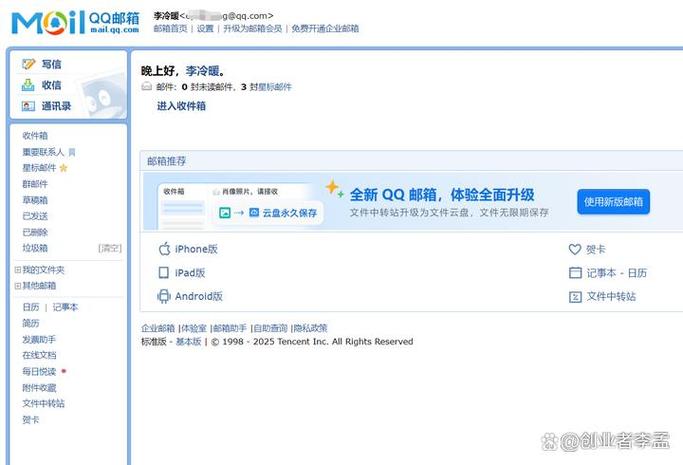Click Android版 text link

pos(199,296)
